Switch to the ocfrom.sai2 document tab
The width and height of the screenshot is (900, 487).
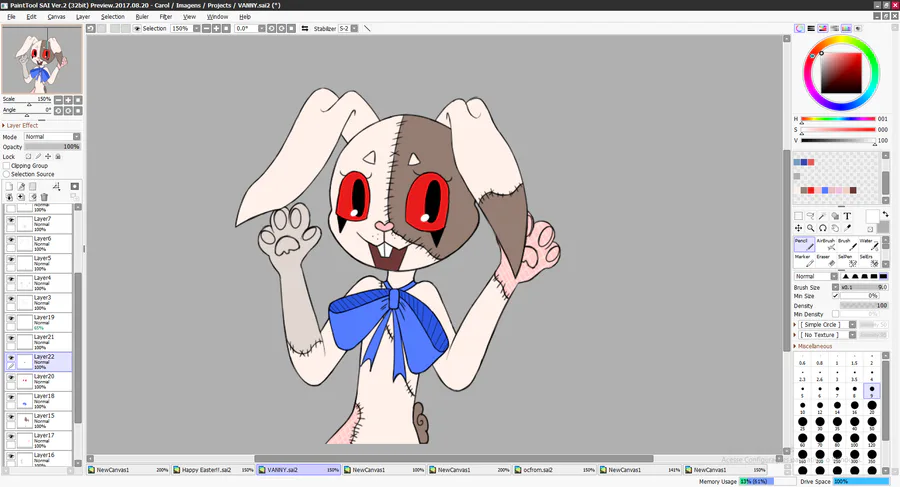(554, 470)
